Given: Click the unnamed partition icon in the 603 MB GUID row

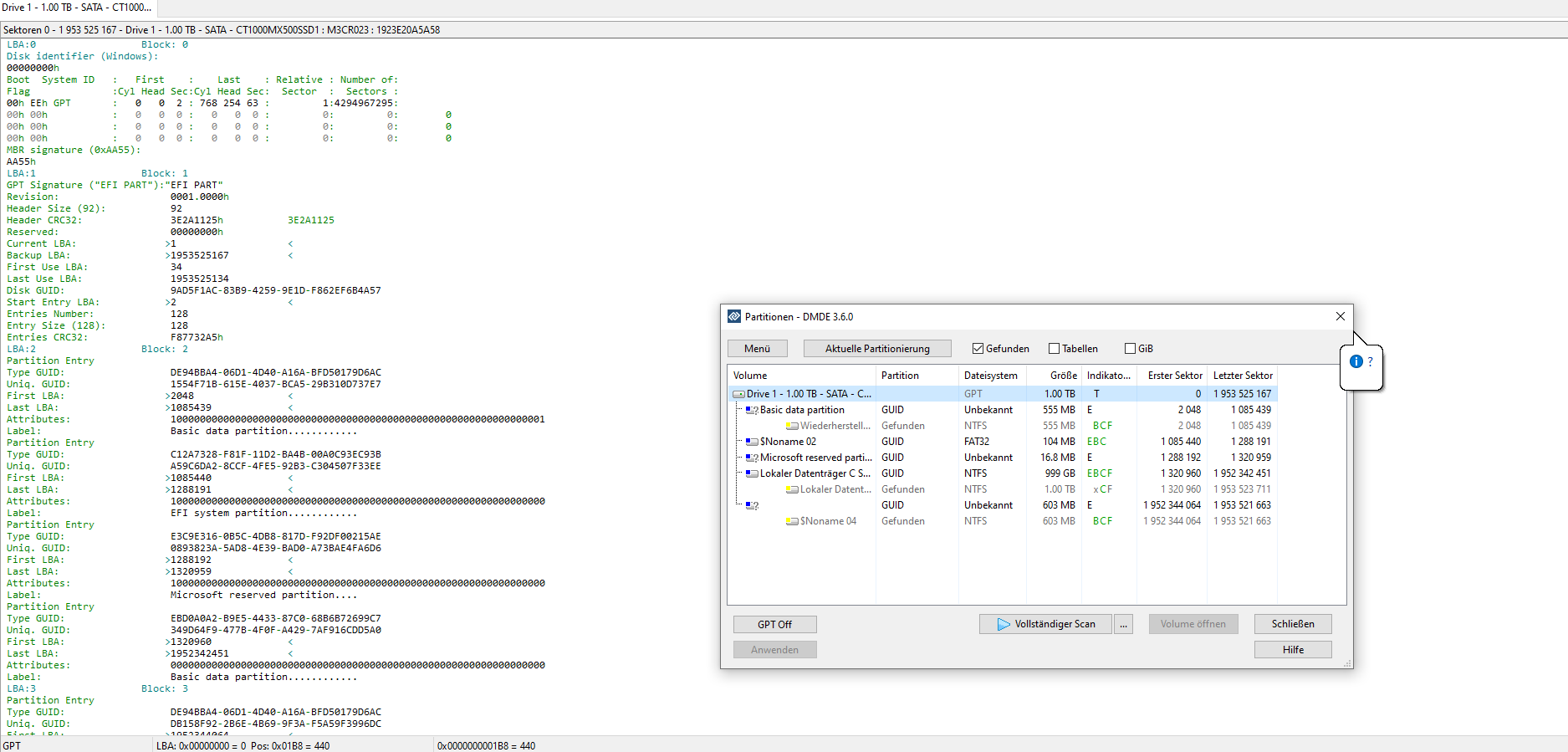Looking at the screenshot, I should pos(752,505).
